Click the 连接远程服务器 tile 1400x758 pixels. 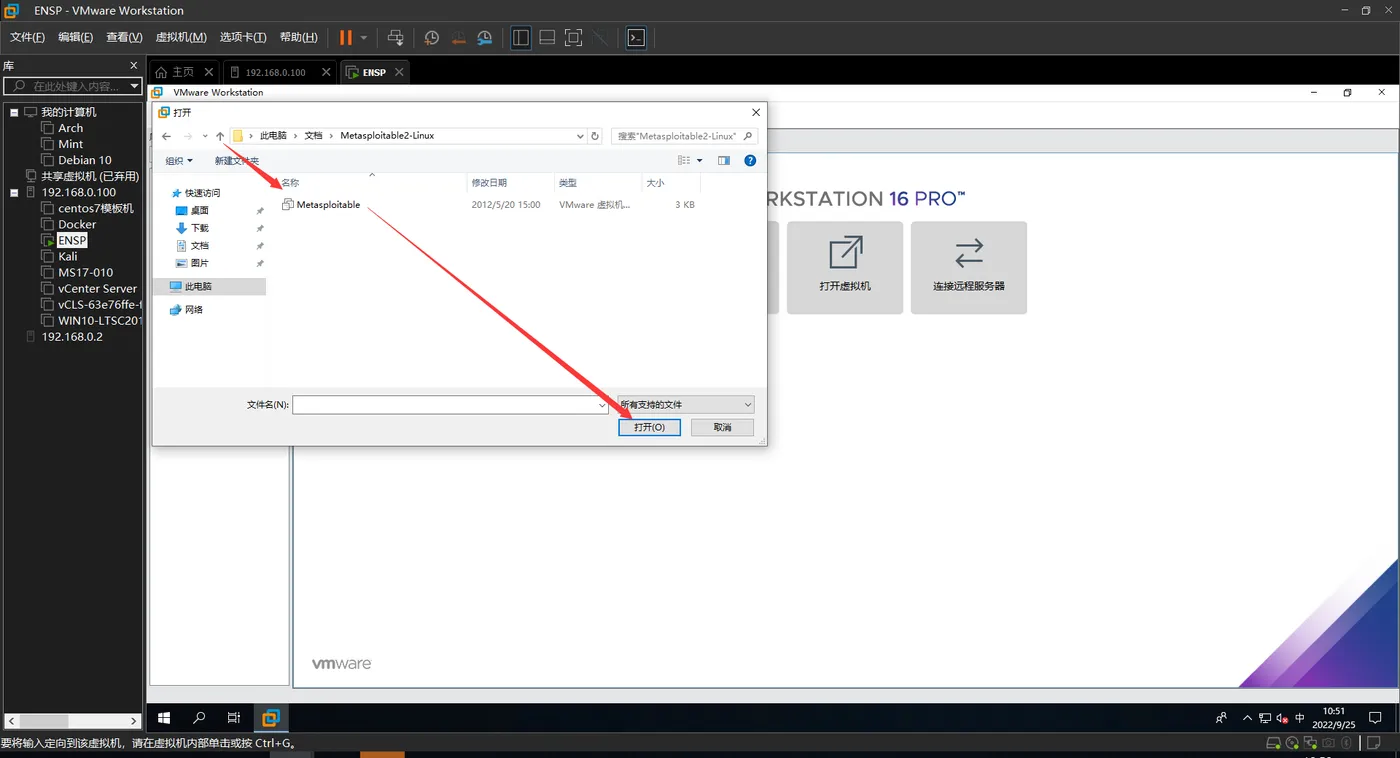click(969, 267)
